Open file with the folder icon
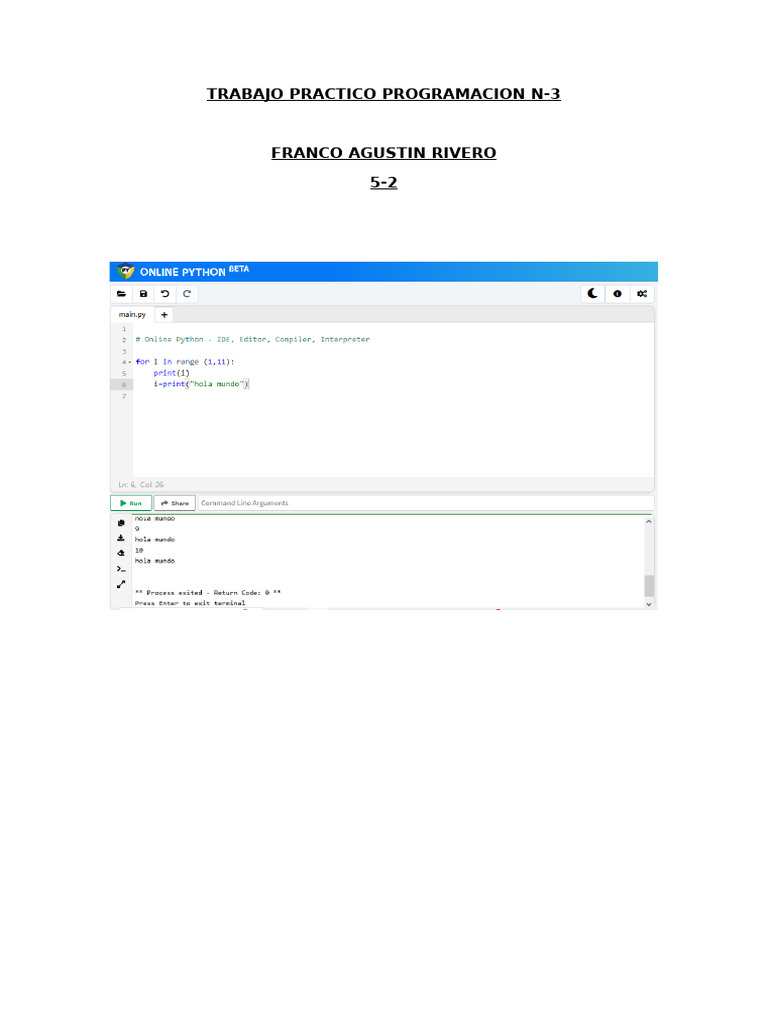Screen dimensions: 768x1024 (x=121, y=294)
